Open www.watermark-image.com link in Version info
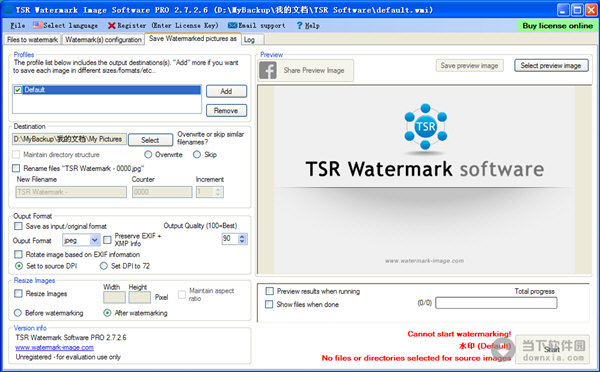Viewport: 600px width, 372px height. click(x=54, y=348)
